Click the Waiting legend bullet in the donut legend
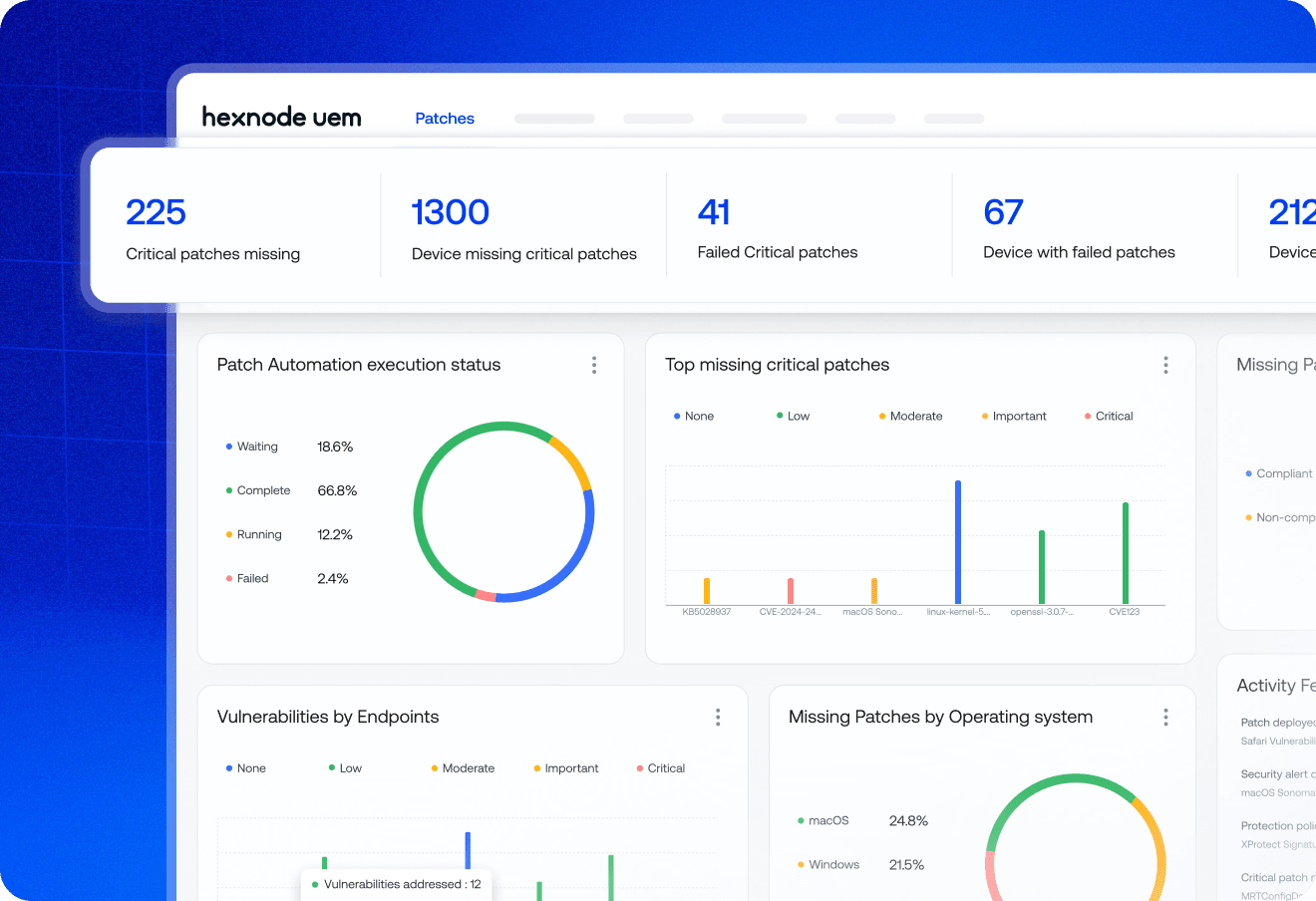The image size is (1316, 901). pos(231,447)
